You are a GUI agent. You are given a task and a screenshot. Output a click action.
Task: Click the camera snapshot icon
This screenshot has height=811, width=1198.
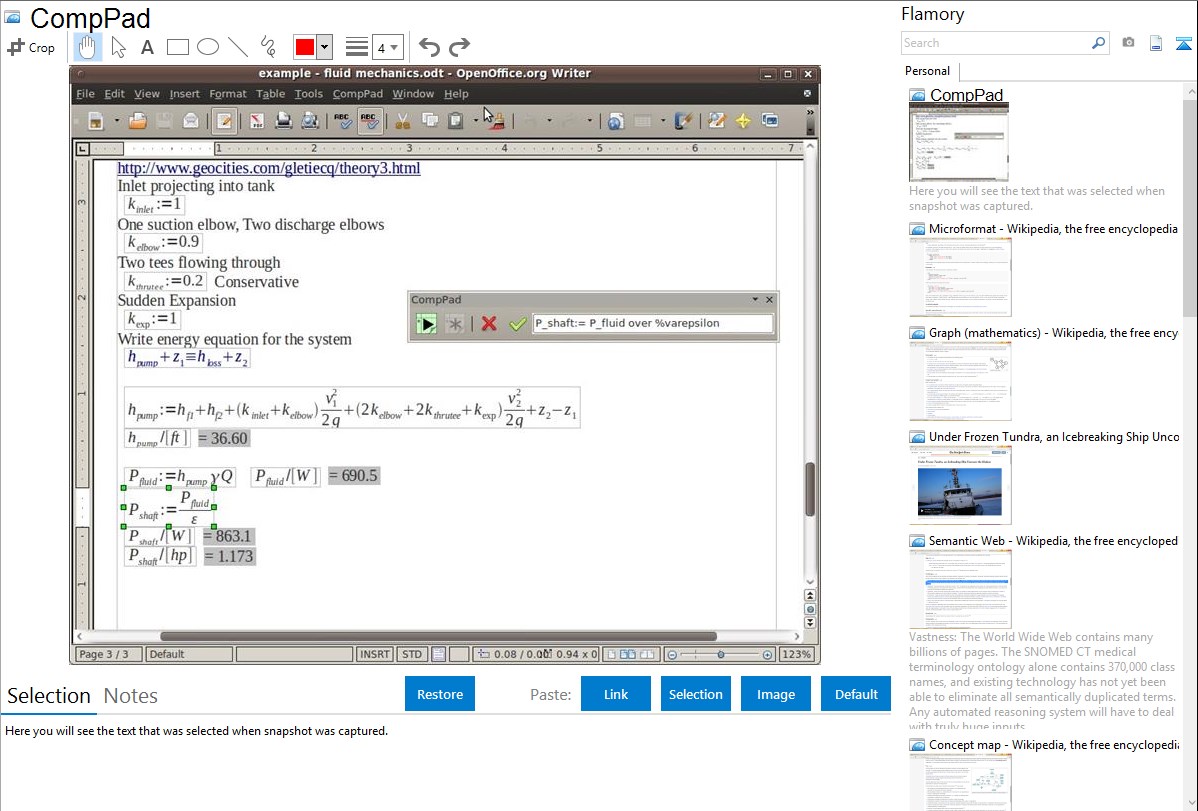point(1128,43)
